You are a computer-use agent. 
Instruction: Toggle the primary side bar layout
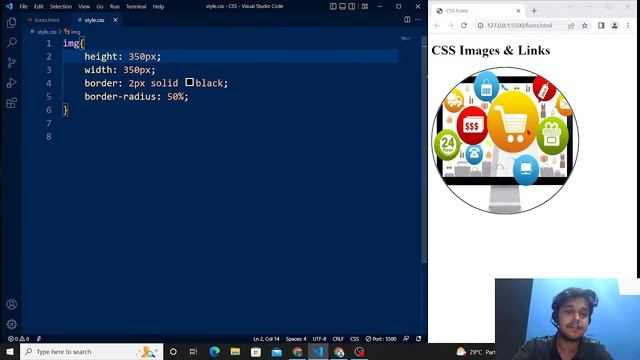(333, 7)
